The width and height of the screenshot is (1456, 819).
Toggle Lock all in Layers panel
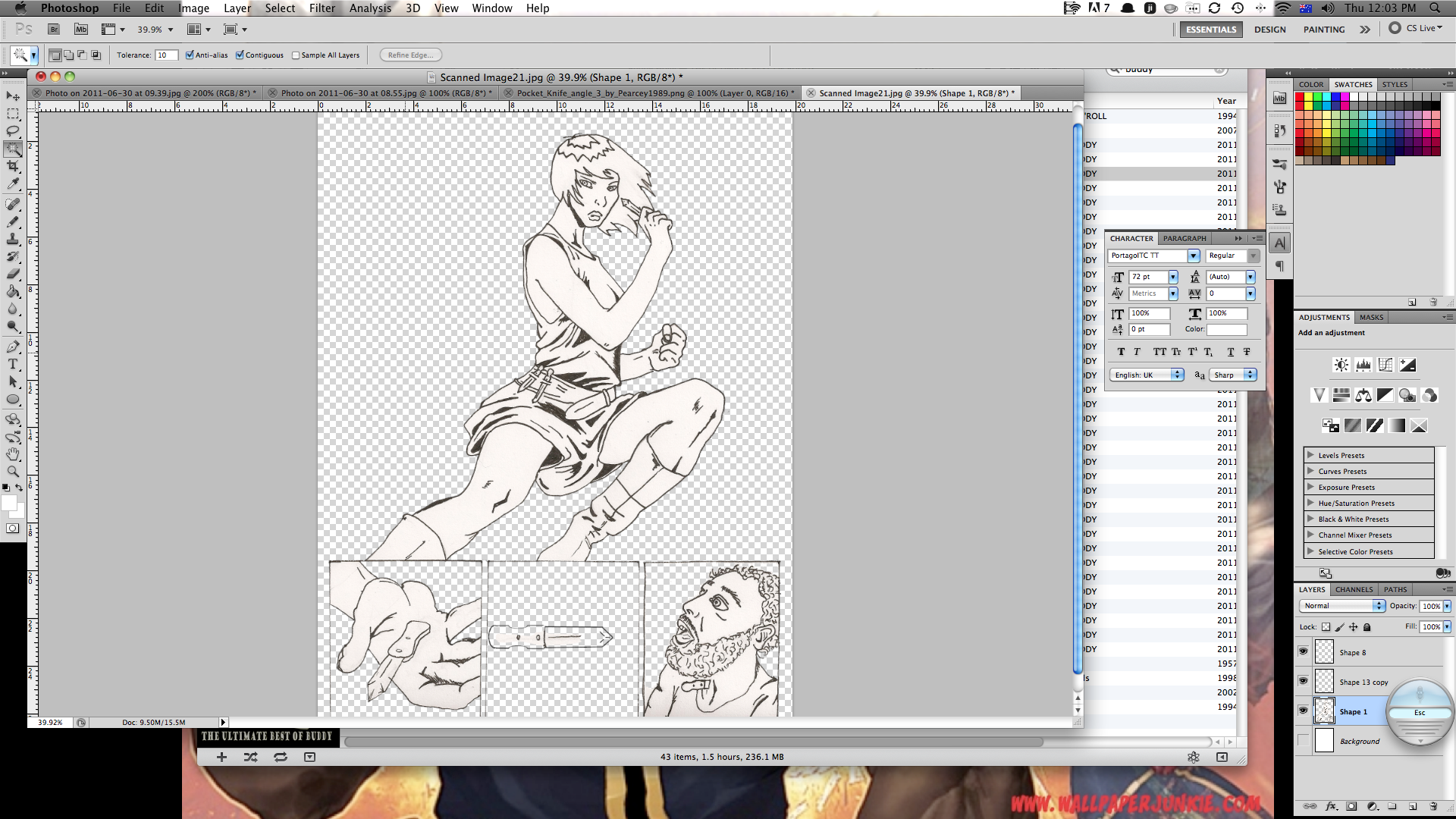coord(1367,627)
